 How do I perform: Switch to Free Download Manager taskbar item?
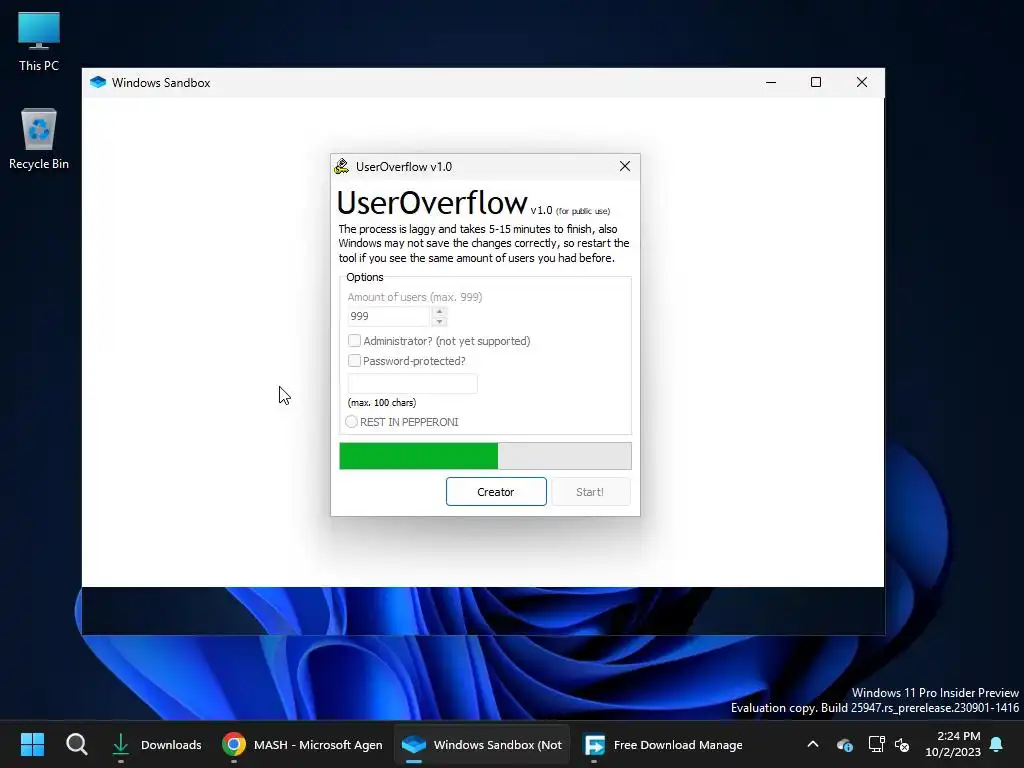(x=663, y=744)
